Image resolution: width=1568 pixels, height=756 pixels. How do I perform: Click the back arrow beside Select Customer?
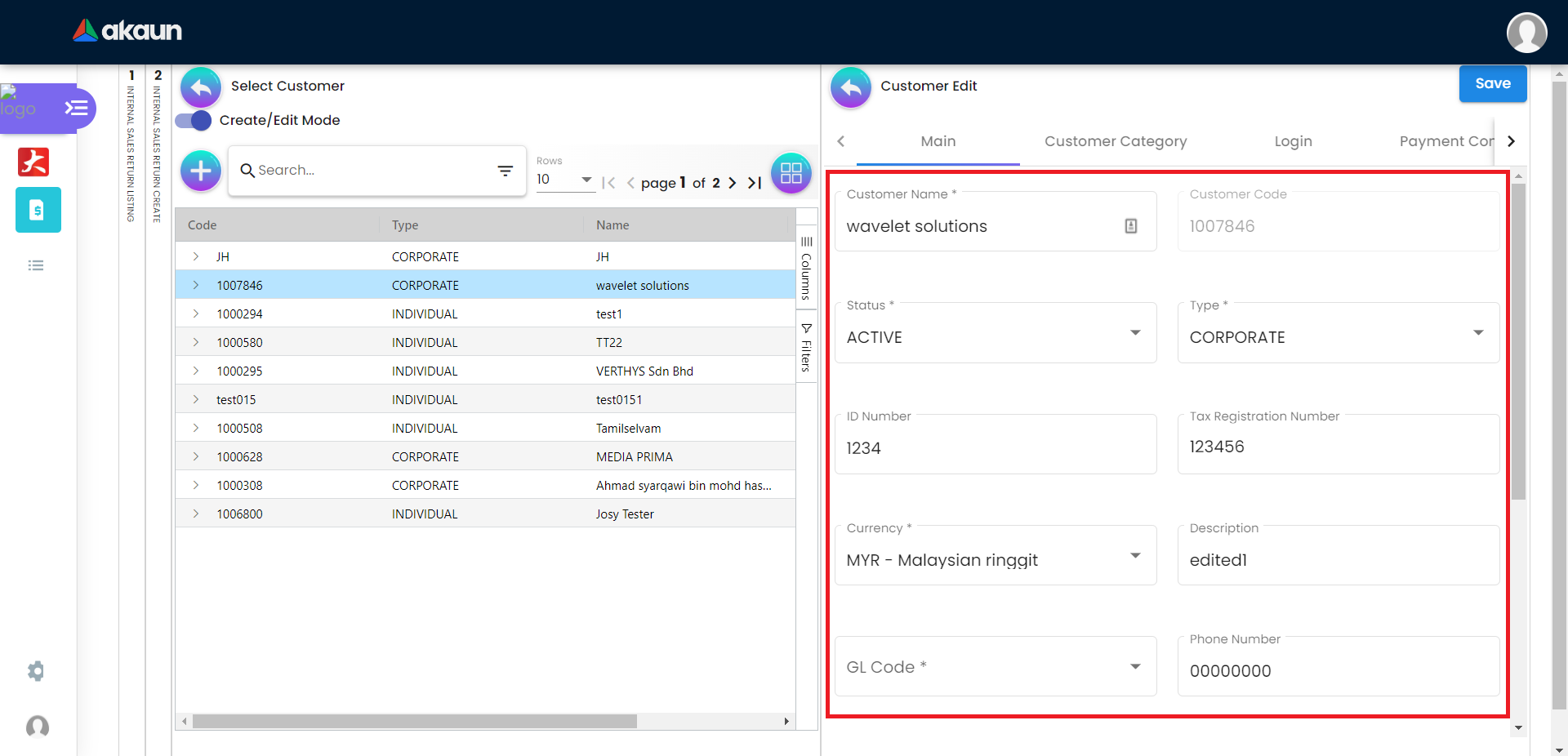(x=201, y=87)
